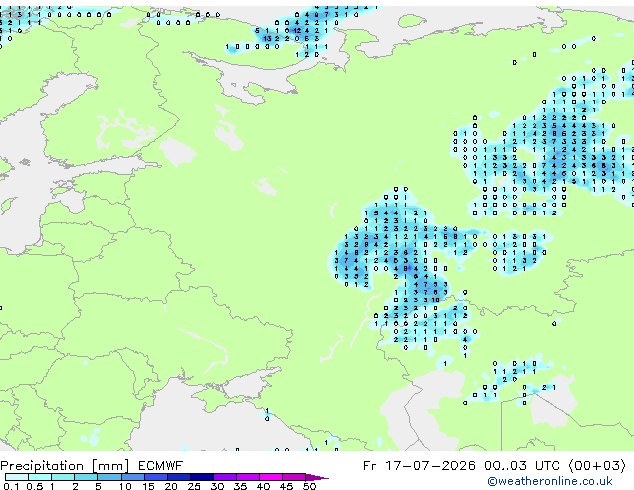Viewport: 634px width, 490px height.
Task: Select the 40–45 mm magenta legend swatch
Action: coord(271,477)
